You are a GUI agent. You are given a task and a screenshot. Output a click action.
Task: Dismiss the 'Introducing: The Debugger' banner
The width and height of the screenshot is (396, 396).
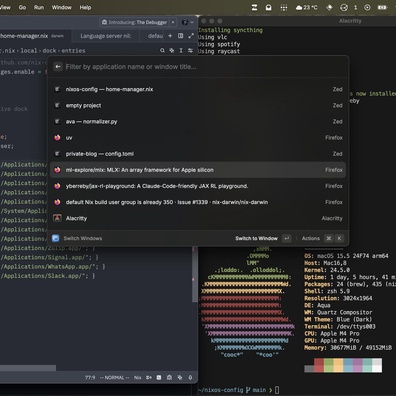tap(173, 22)
